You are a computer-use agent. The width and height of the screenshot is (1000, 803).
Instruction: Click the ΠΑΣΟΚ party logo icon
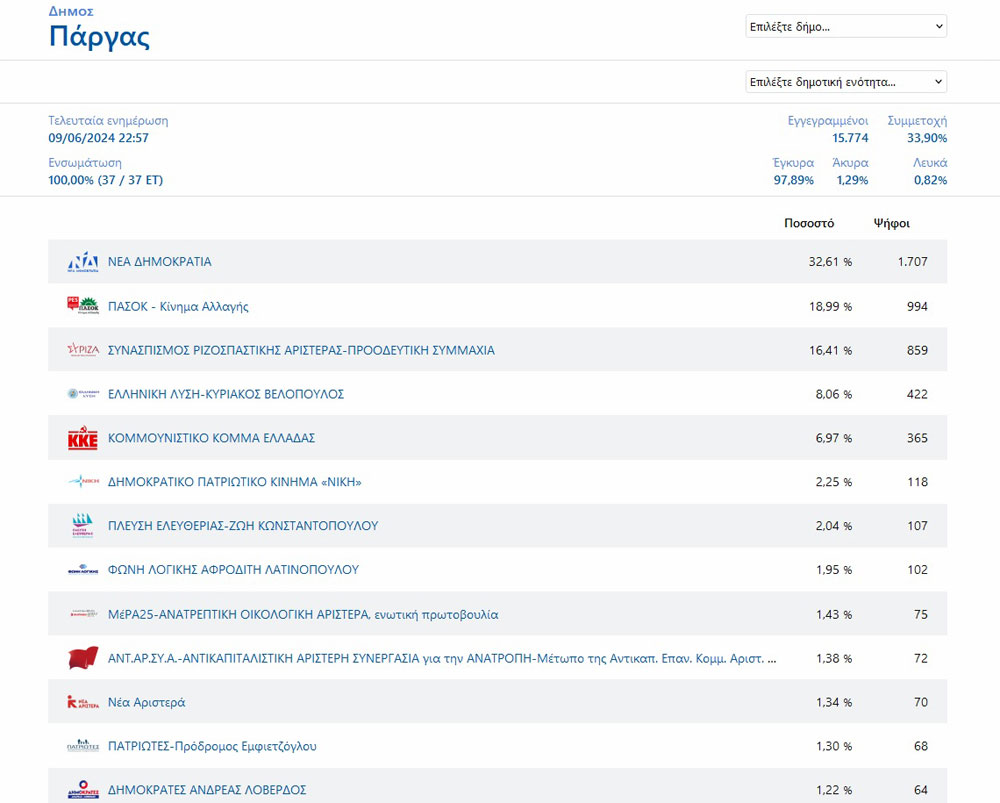point(82,306)
